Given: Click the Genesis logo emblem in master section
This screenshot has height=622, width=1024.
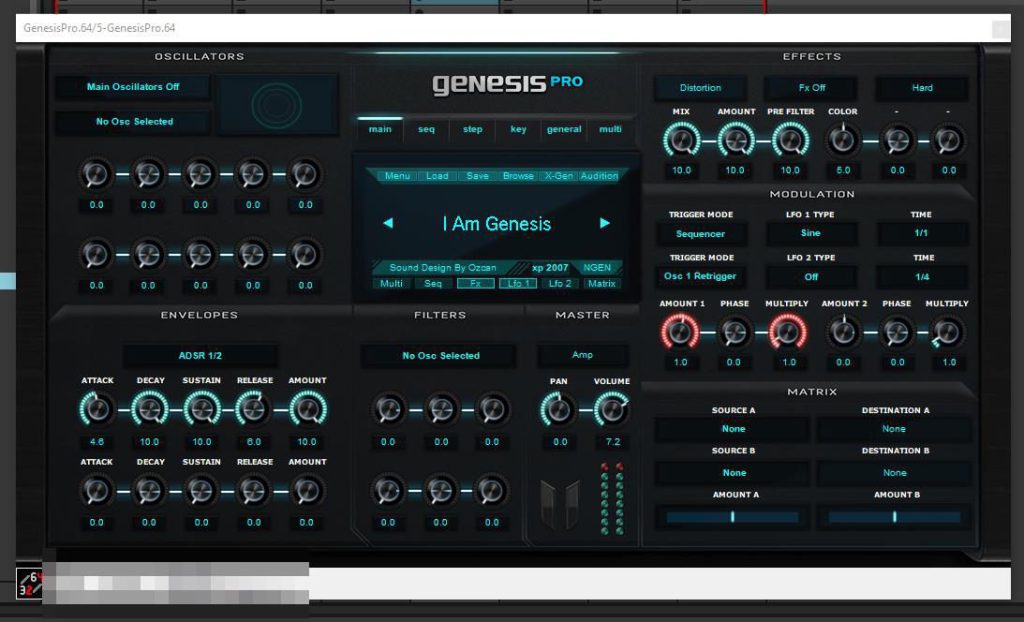Looking at the screenshot, I should 560,504.
